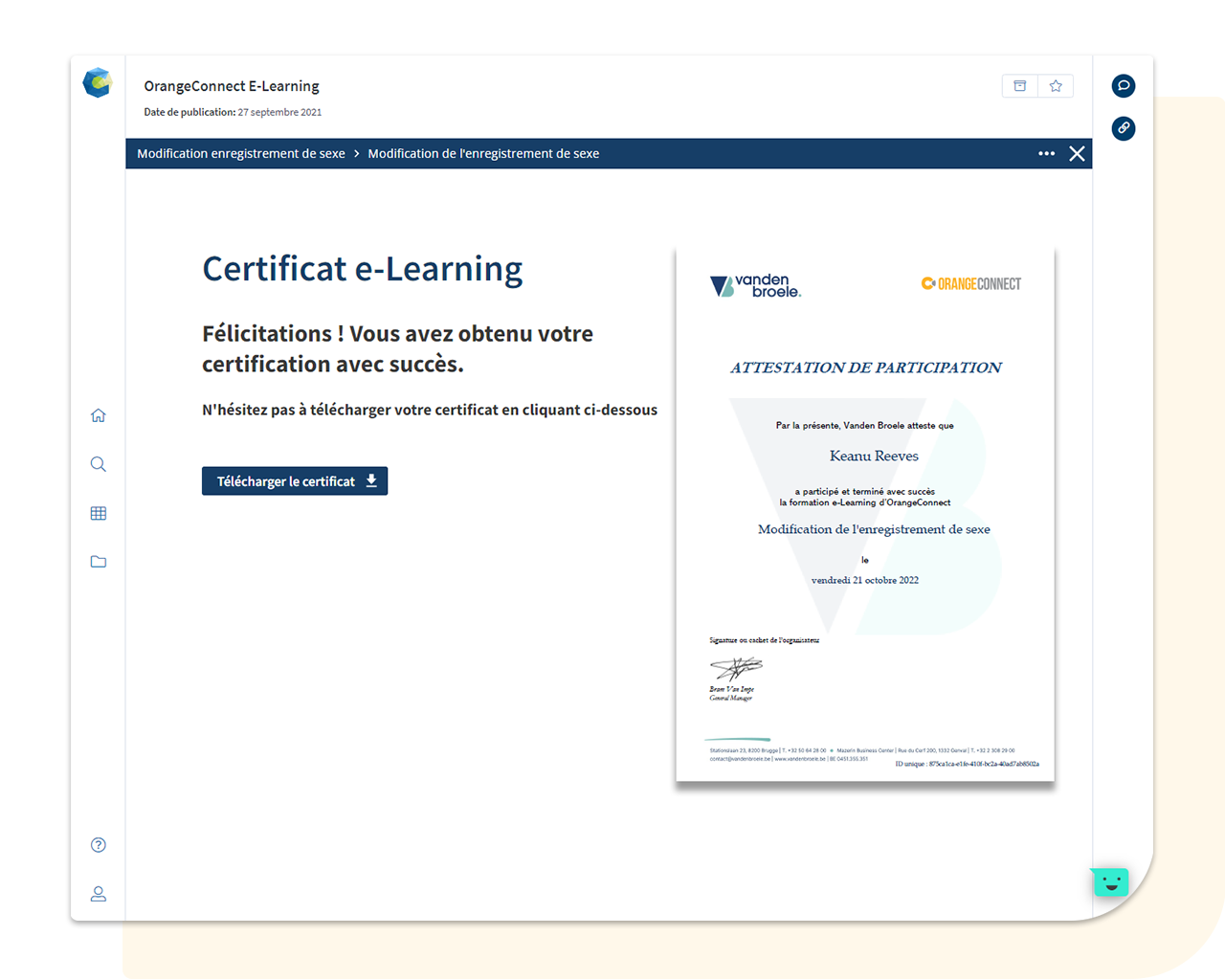Open the user profile icon
The image size is (1225, 980).
click(98, 894)
